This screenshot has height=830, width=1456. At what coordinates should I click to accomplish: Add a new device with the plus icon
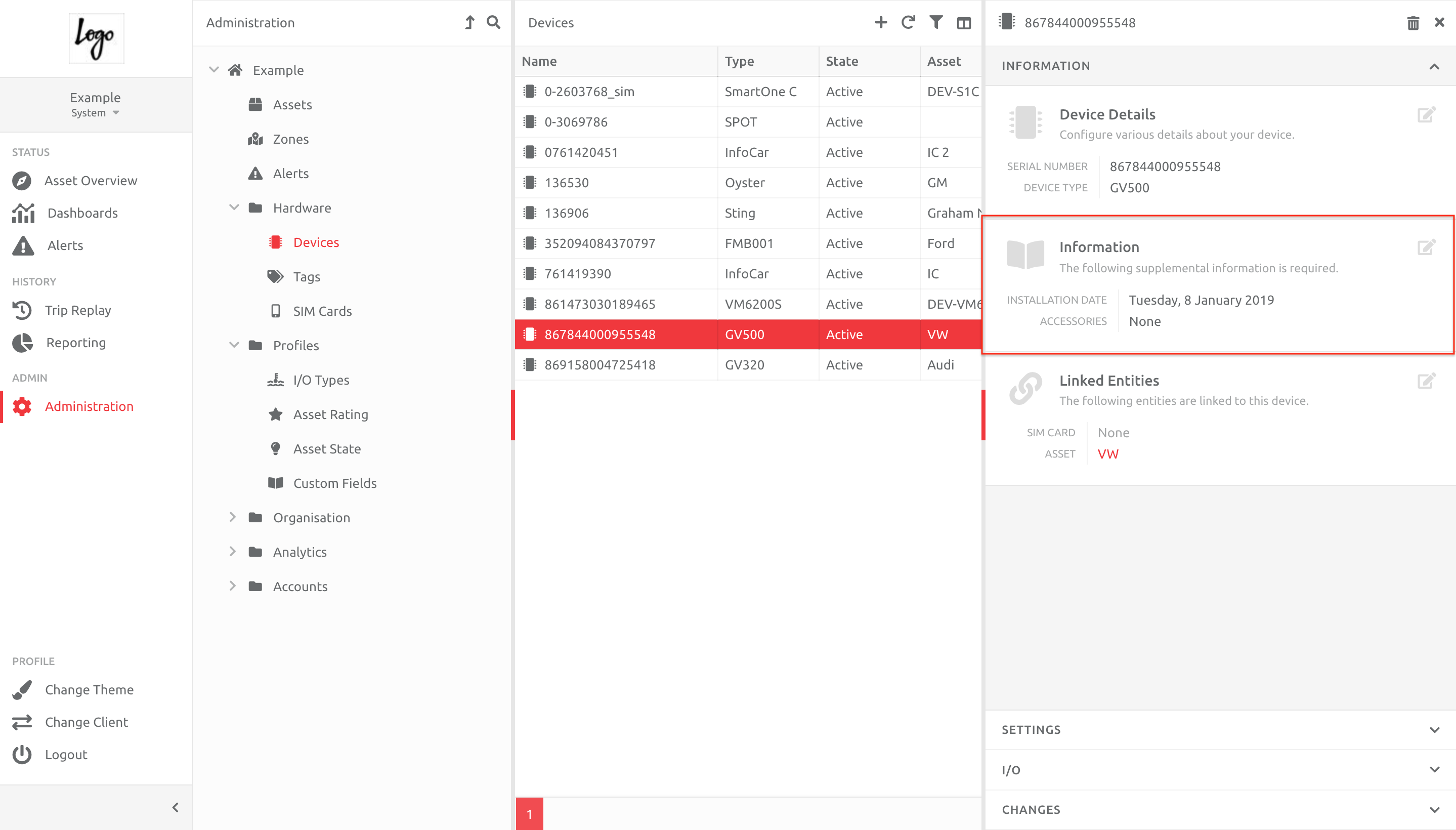[x=880, y=22]
